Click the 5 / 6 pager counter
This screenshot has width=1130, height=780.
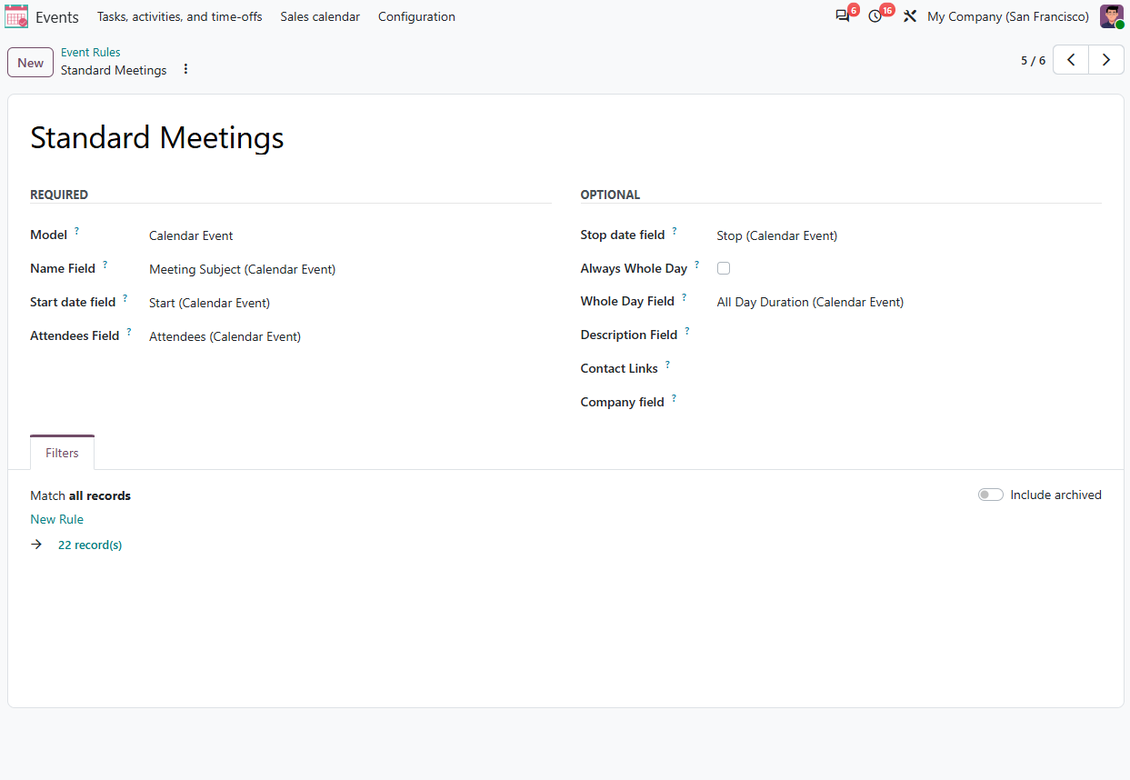click(x=1033, y=61)
